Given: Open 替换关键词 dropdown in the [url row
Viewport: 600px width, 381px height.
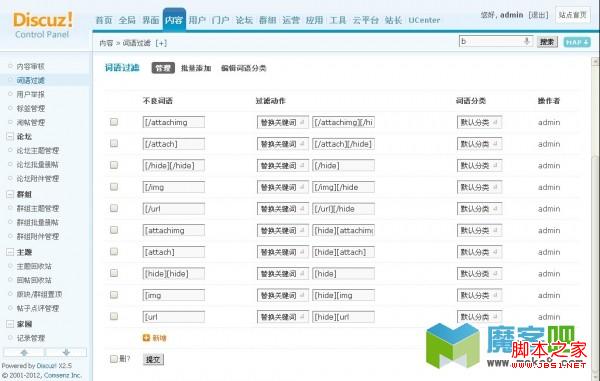Looking at the screenshot, I should click(x=282, y=317).
